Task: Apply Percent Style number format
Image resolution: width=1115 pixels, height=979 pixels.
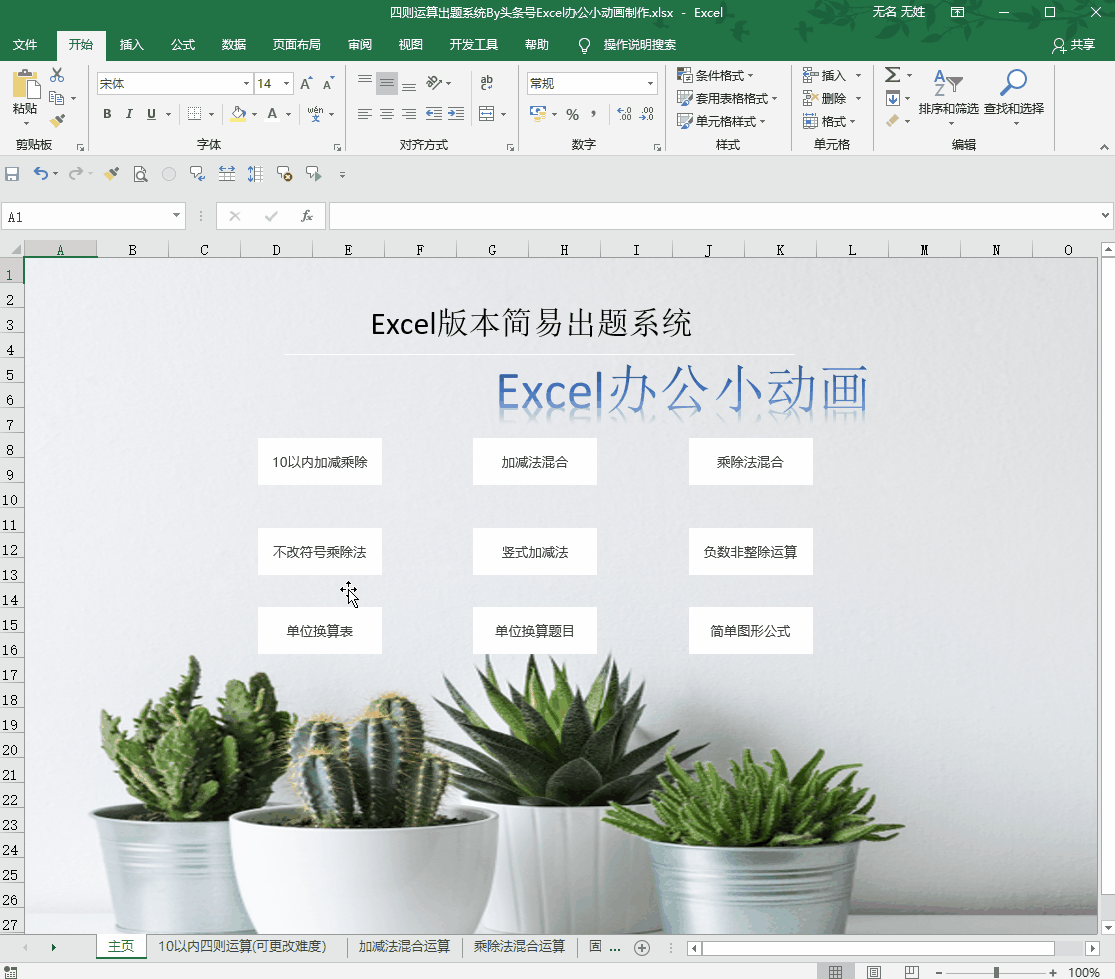Action: click(x=572, y=114)
